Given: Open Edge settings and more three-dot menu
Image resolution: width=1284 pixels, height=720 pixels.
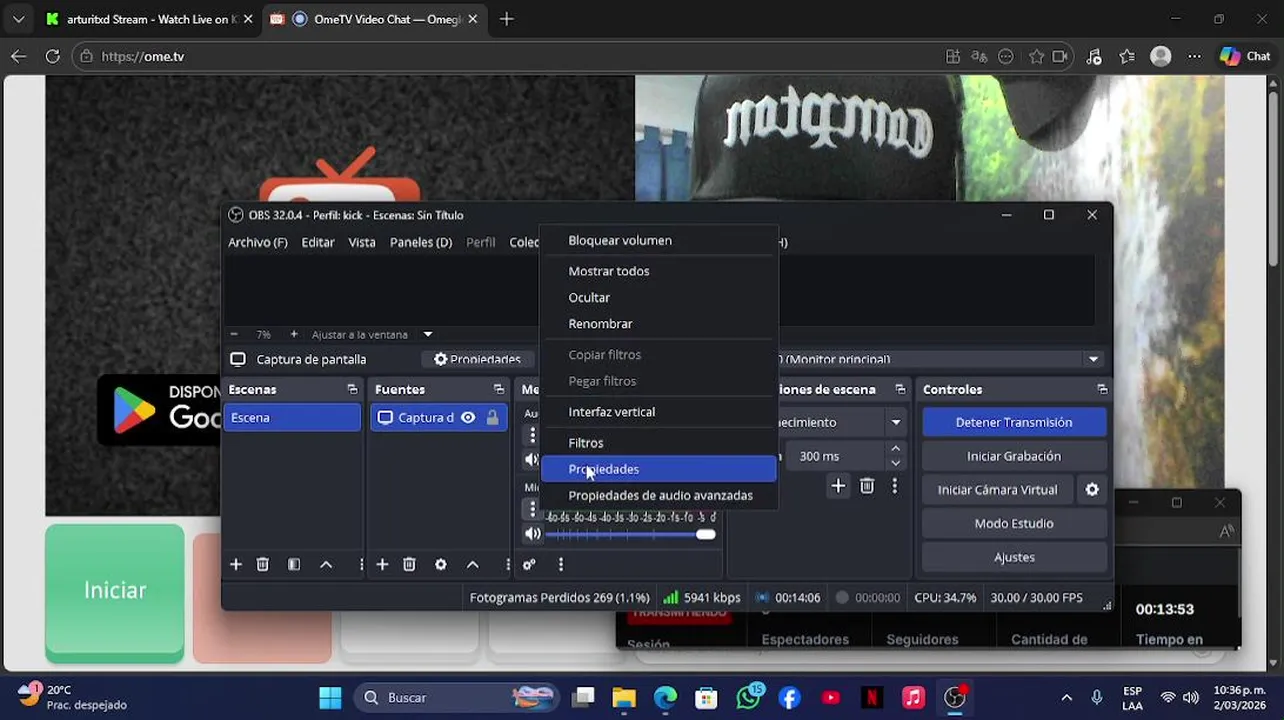Looking at the screenshot, I should [1194, 57].
